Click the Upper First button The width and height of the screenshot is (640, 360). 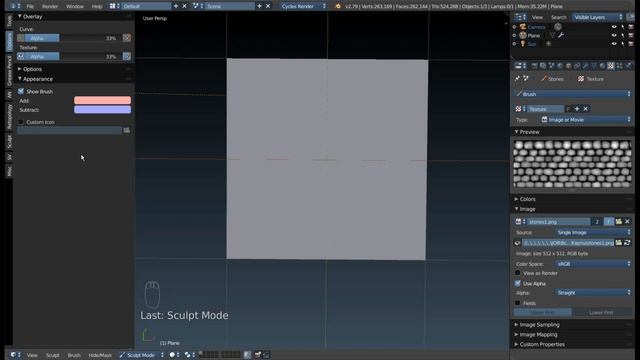click(x=543, y=313)
